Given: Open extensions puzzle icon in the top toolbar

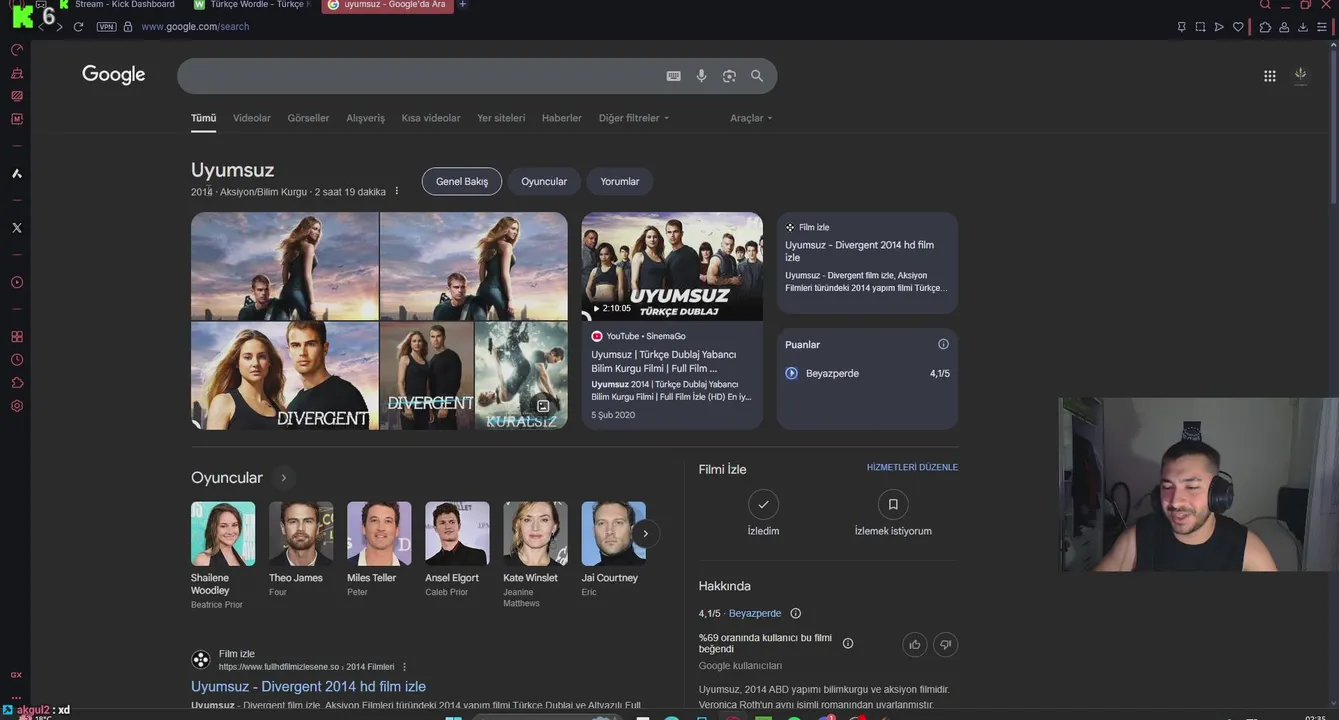Looking at the screenshot, I should 1265,27.
